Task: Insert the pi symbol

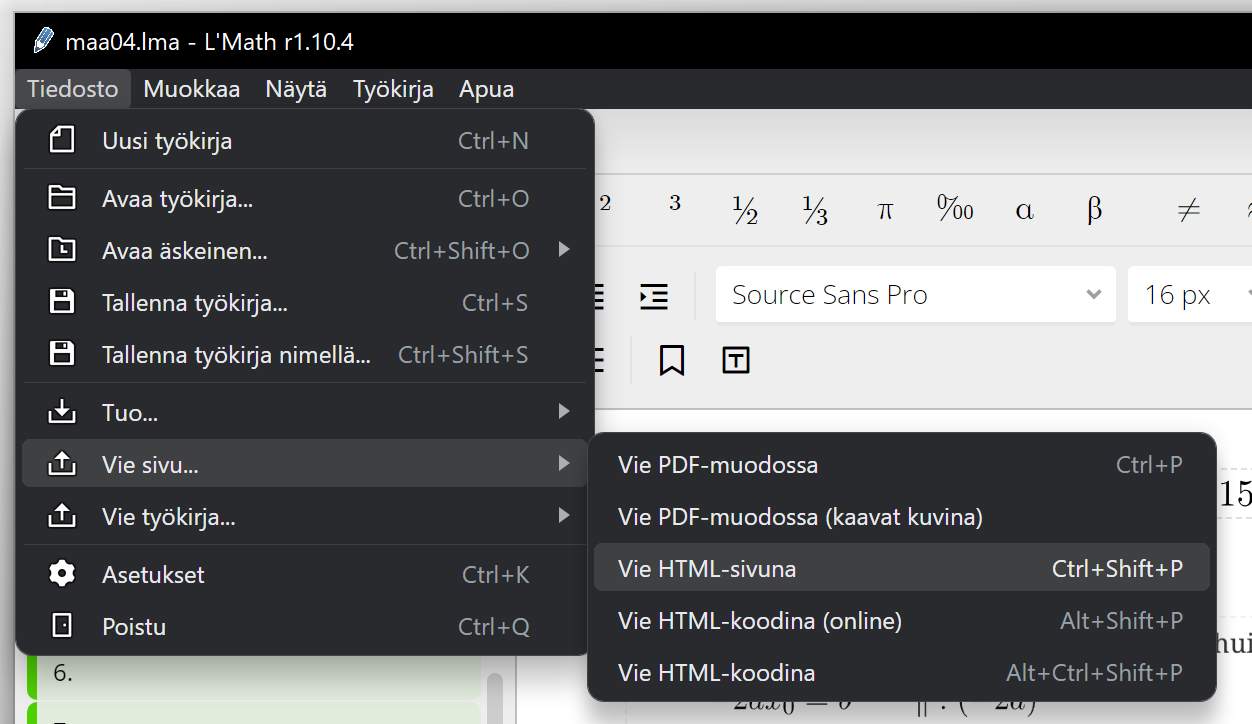Action: point(885,210)
